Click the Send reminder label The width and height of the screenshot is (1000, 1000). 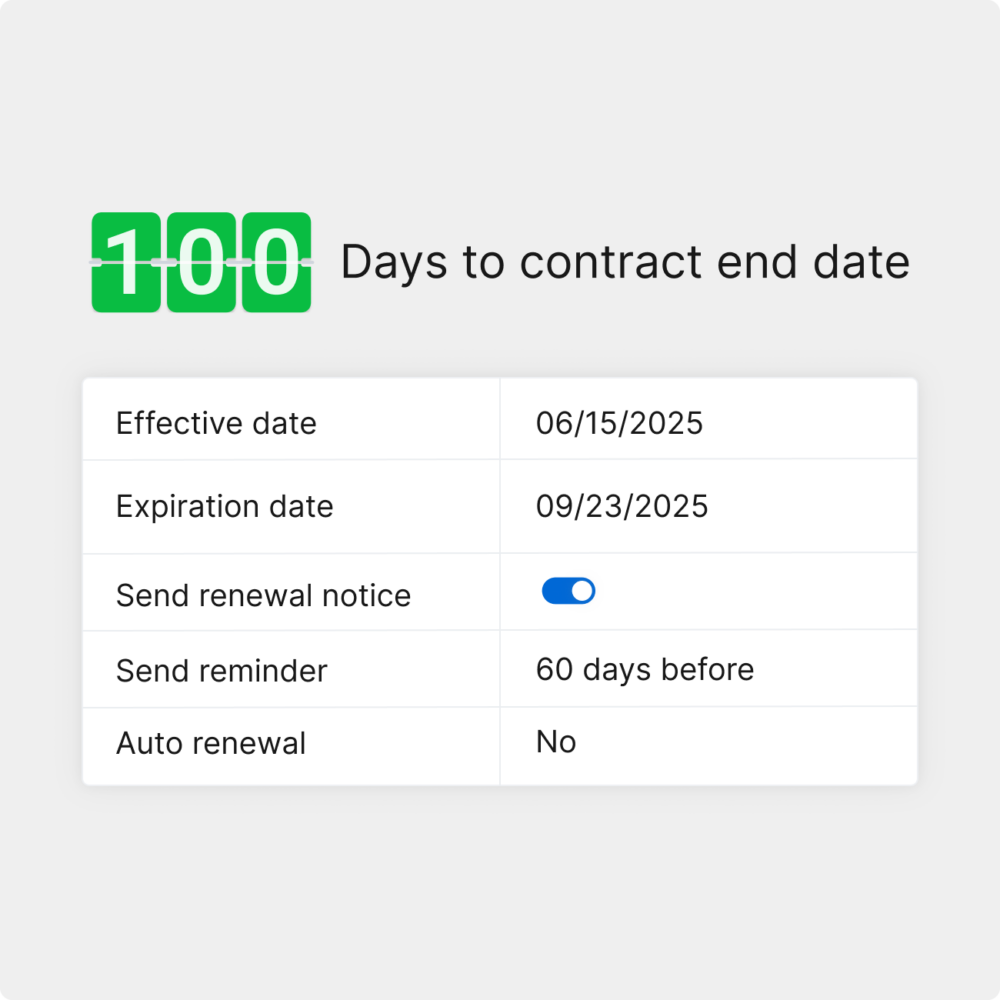click(221, 670)
